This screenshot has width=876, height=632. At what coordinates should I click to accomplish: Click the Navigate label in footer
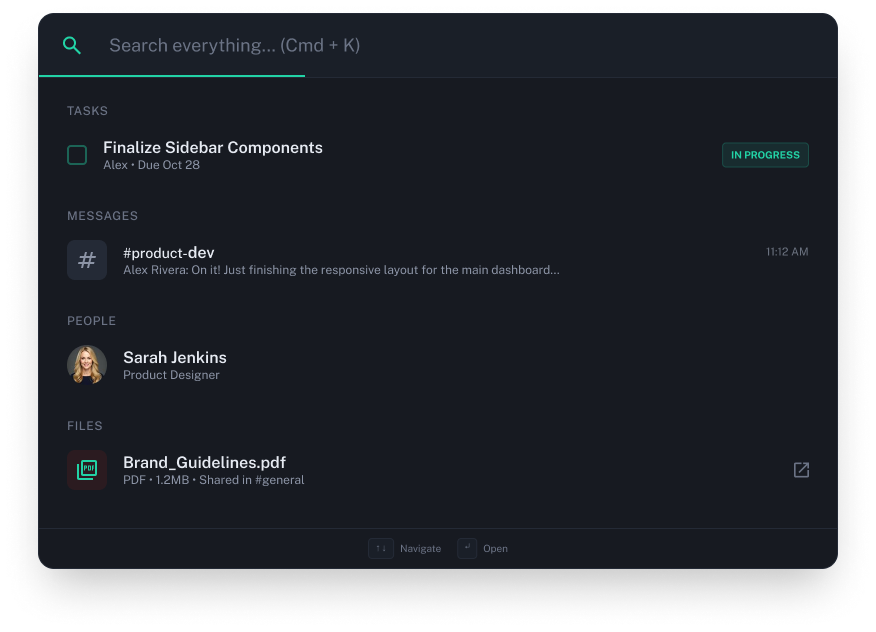(421, 549)
